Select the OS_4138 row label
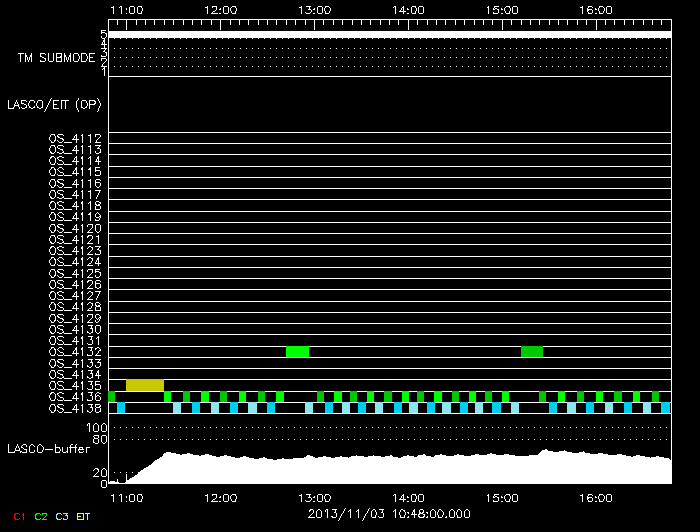700x532 pixels. tap(75, 408)
